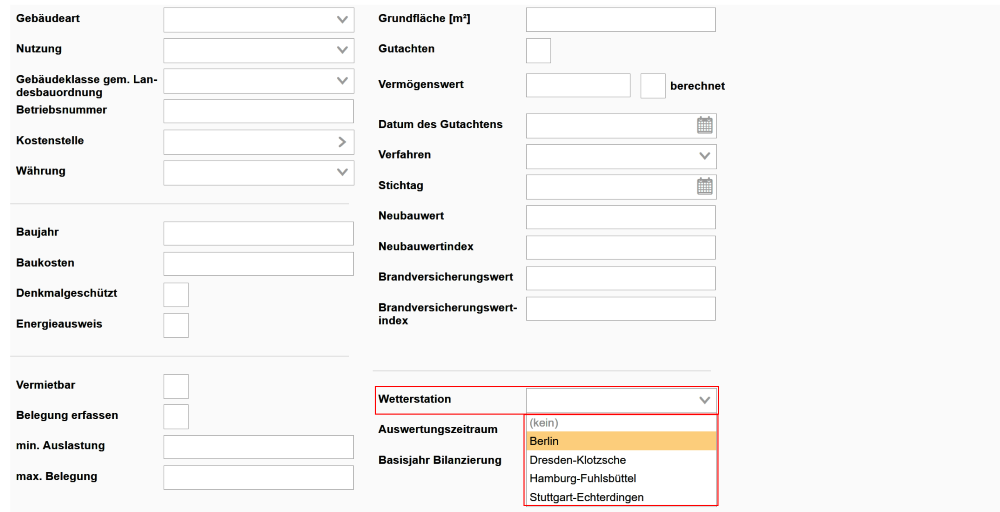Click into the Baujahr input field
The image size is (1000, 512).
pos(258,233)
